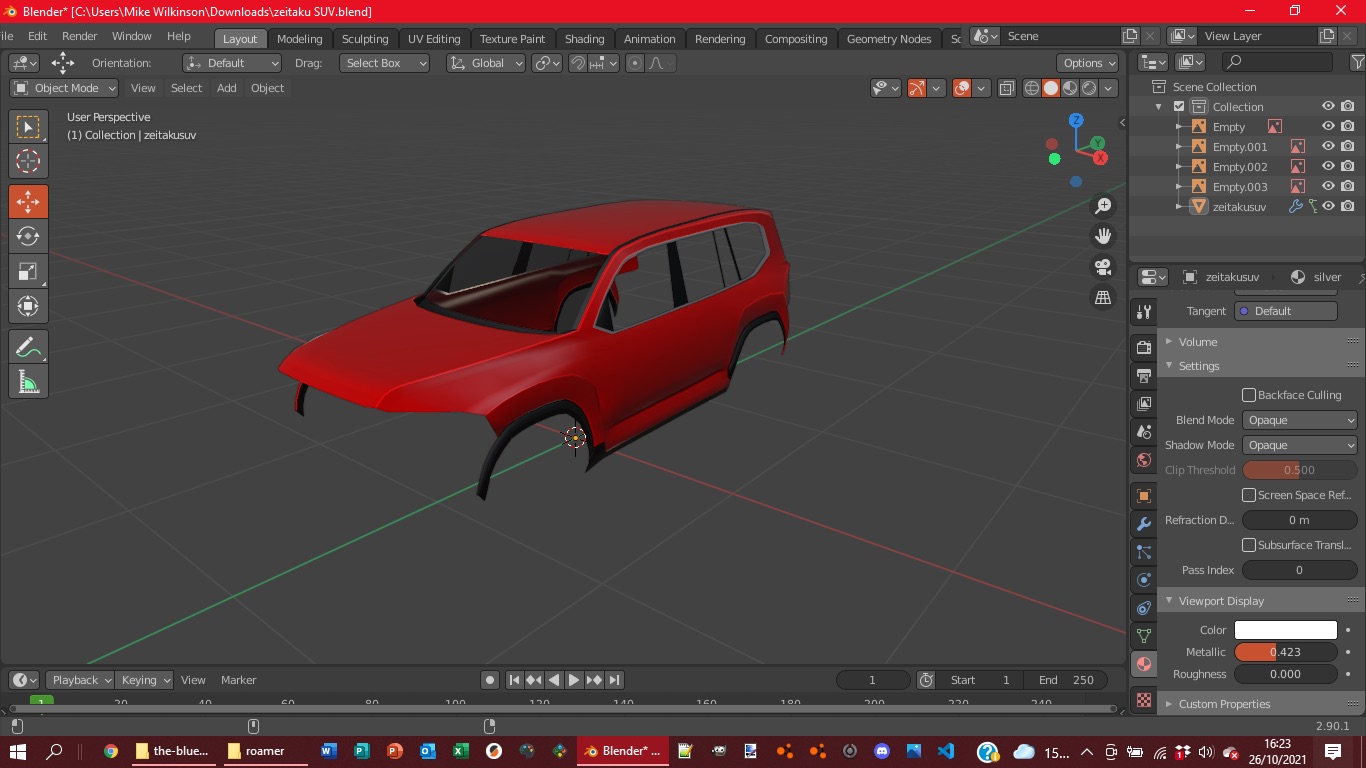
Task: Enable Screen Space Refraction checkbox
Action: click(x=1249, y=495)
